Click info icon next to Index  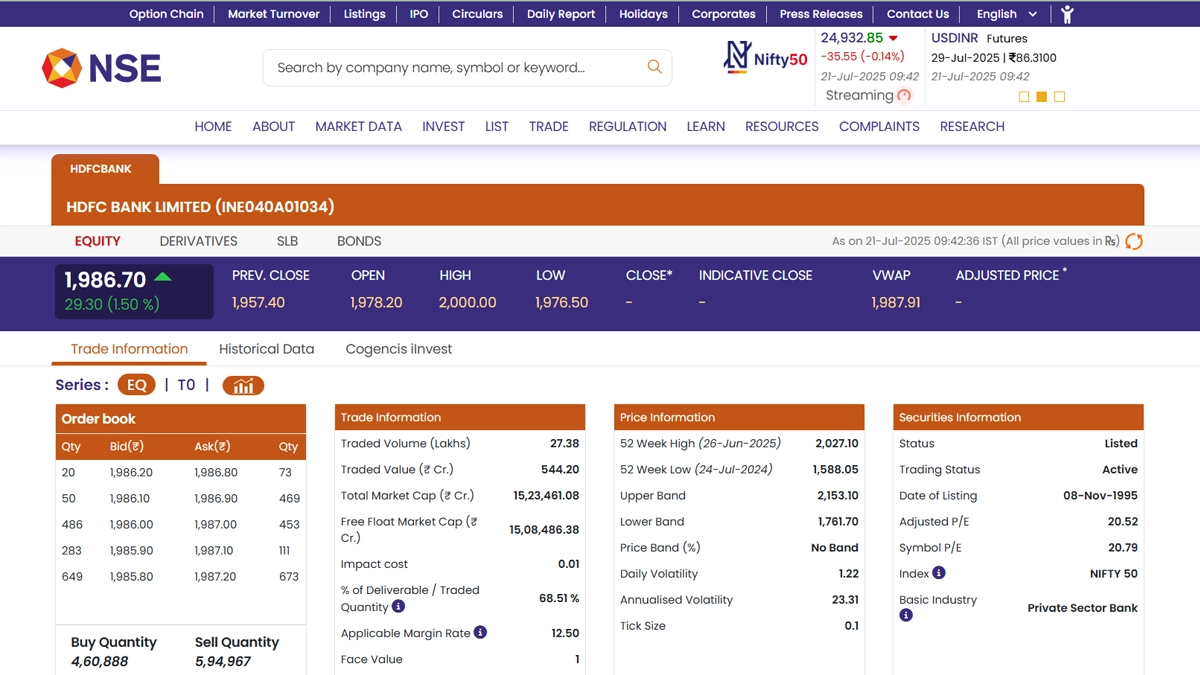[938, 573]
